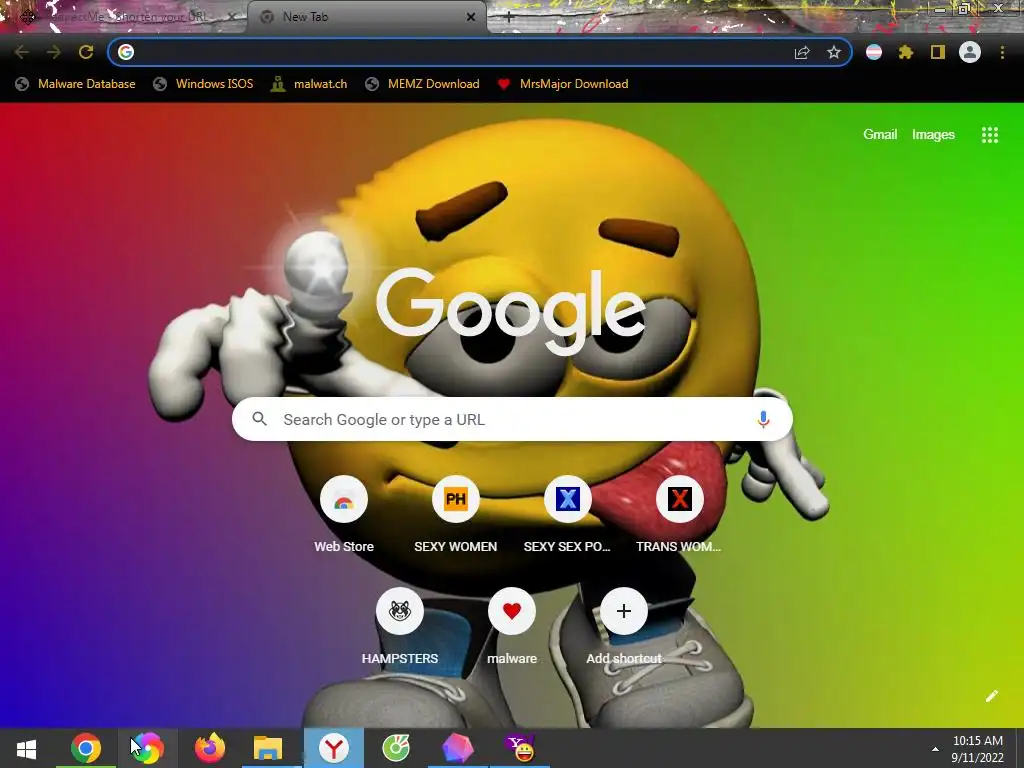
Task: Switch to Yandex Browser on the taskbar
Action: (334, 748)
